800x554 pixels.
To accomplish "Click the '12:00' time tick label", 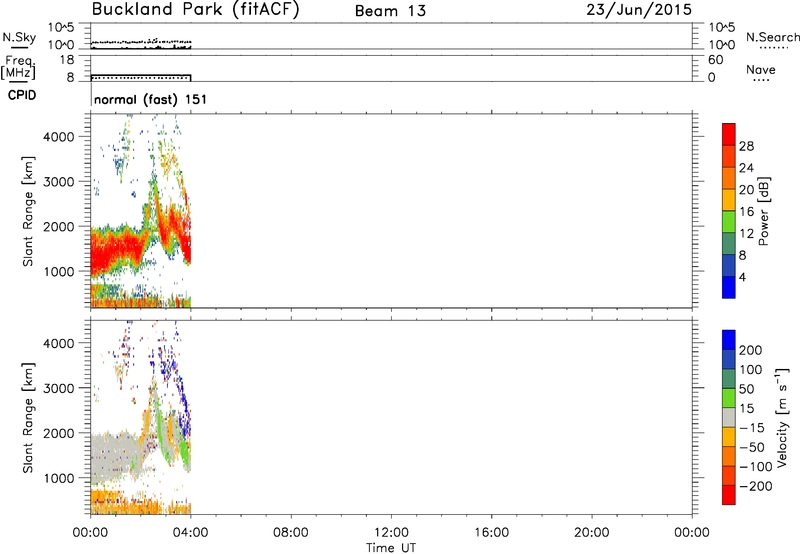I will pyautogui.click(x=391, y=533).
